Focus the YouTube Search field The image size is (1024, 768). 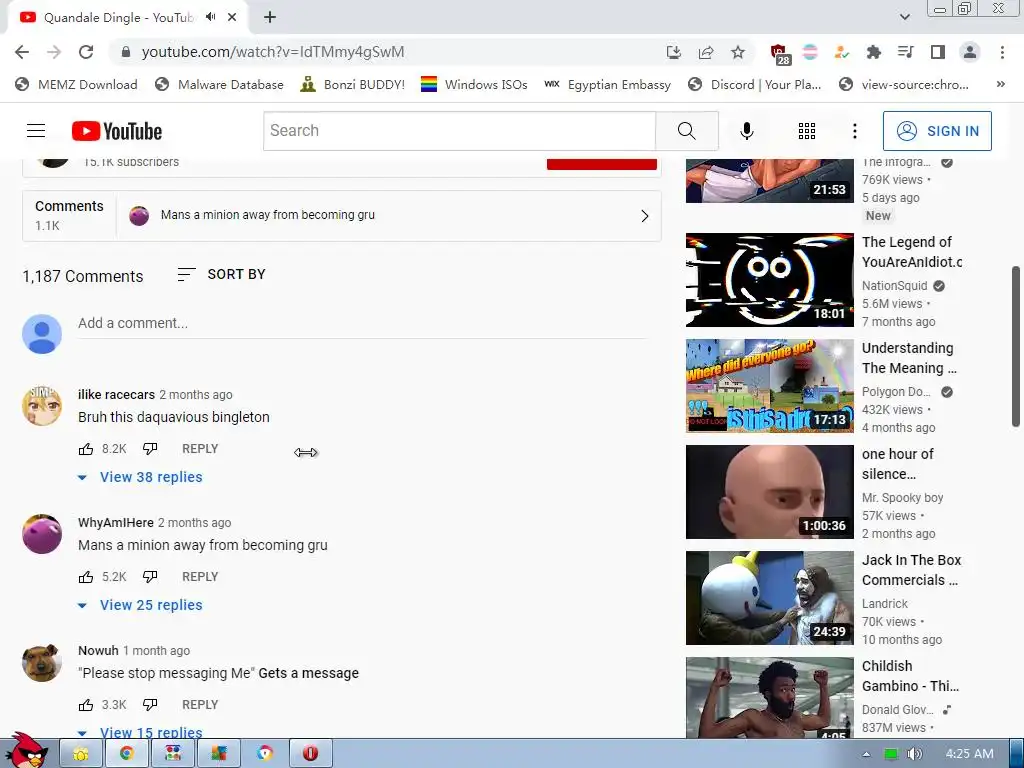coord(459,131)
